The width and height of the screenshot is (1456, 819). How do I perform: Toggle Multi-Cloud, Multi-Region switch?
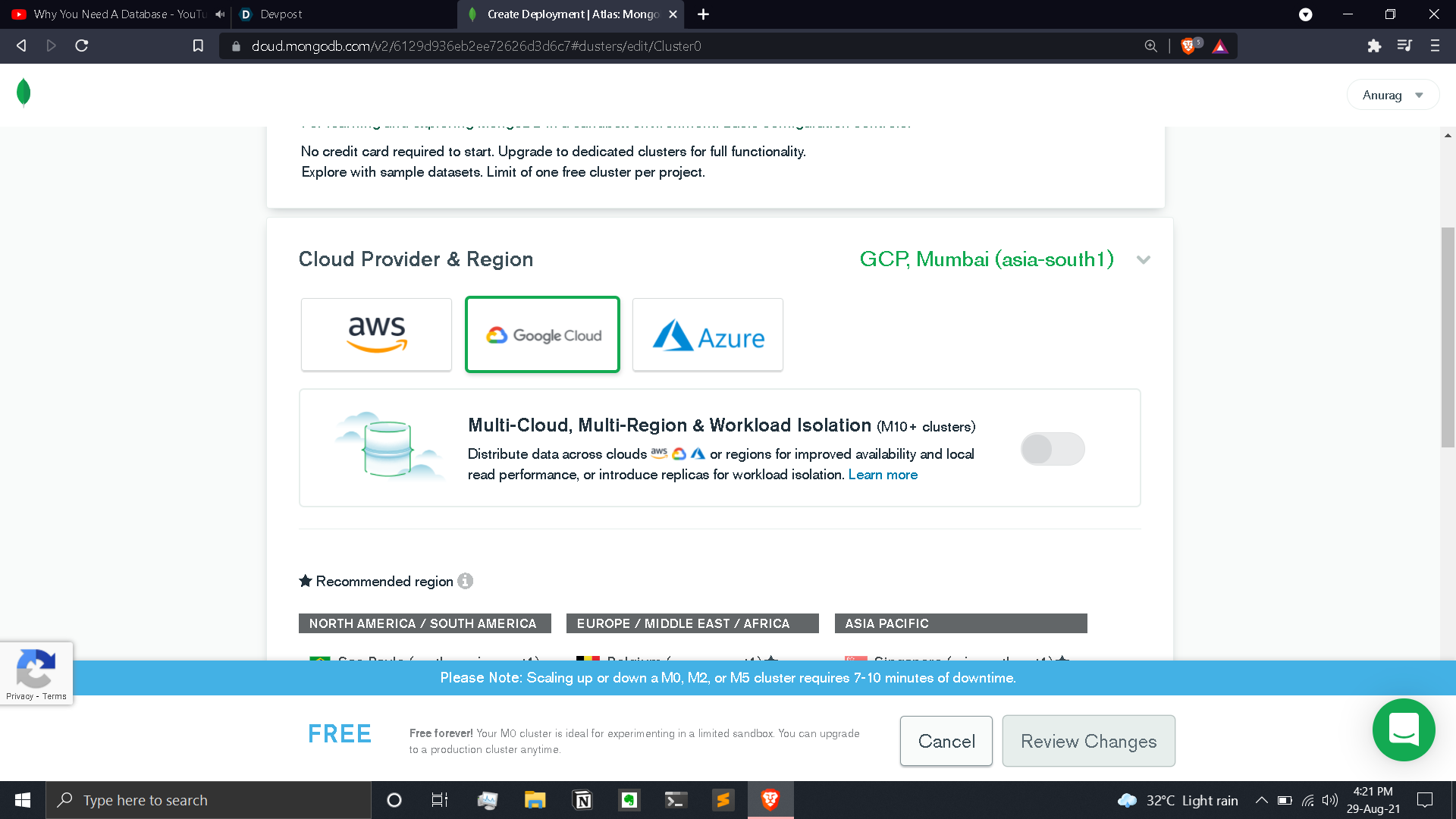(x=1052, y=449)
